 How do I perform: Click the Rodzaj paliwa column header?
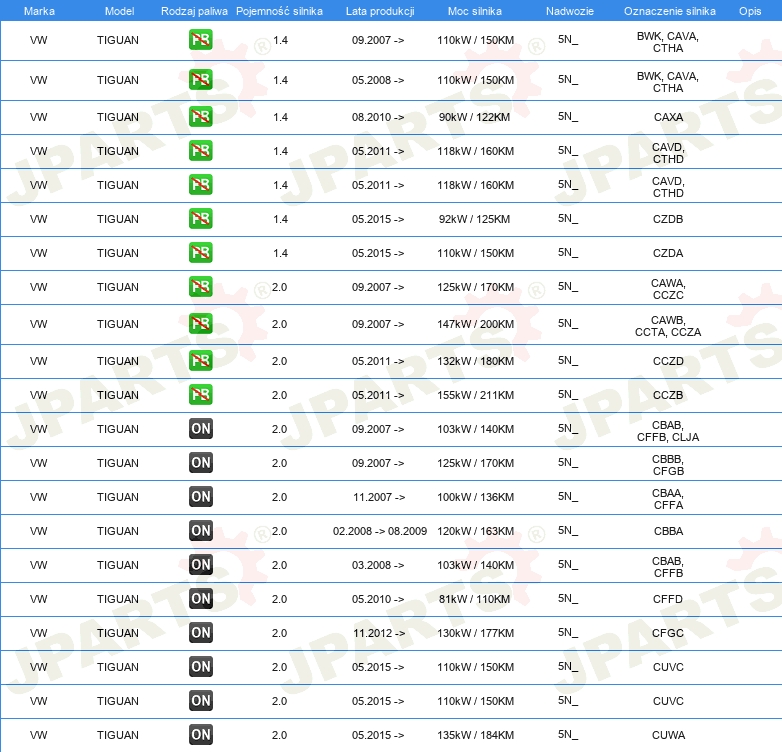(194, 11)
